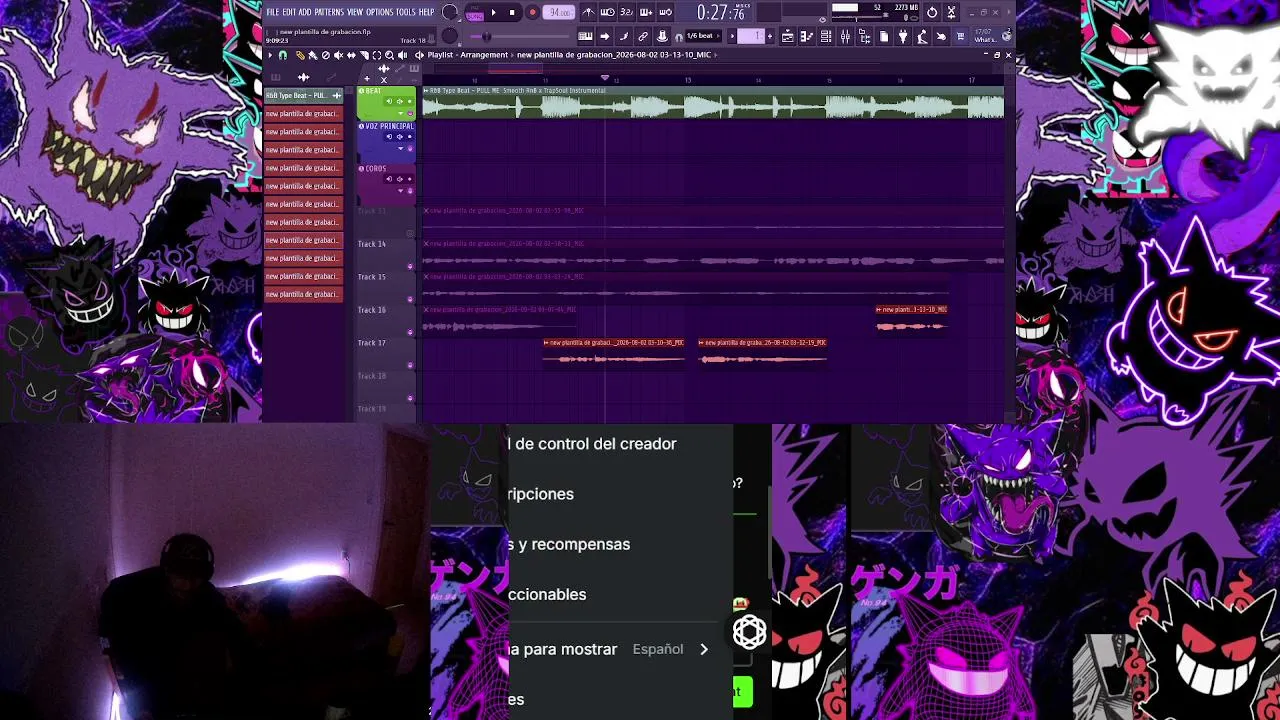Screen dimensions: 1280x720
Task: Open the OPTIONS menu
Action: tap(379, 12)
